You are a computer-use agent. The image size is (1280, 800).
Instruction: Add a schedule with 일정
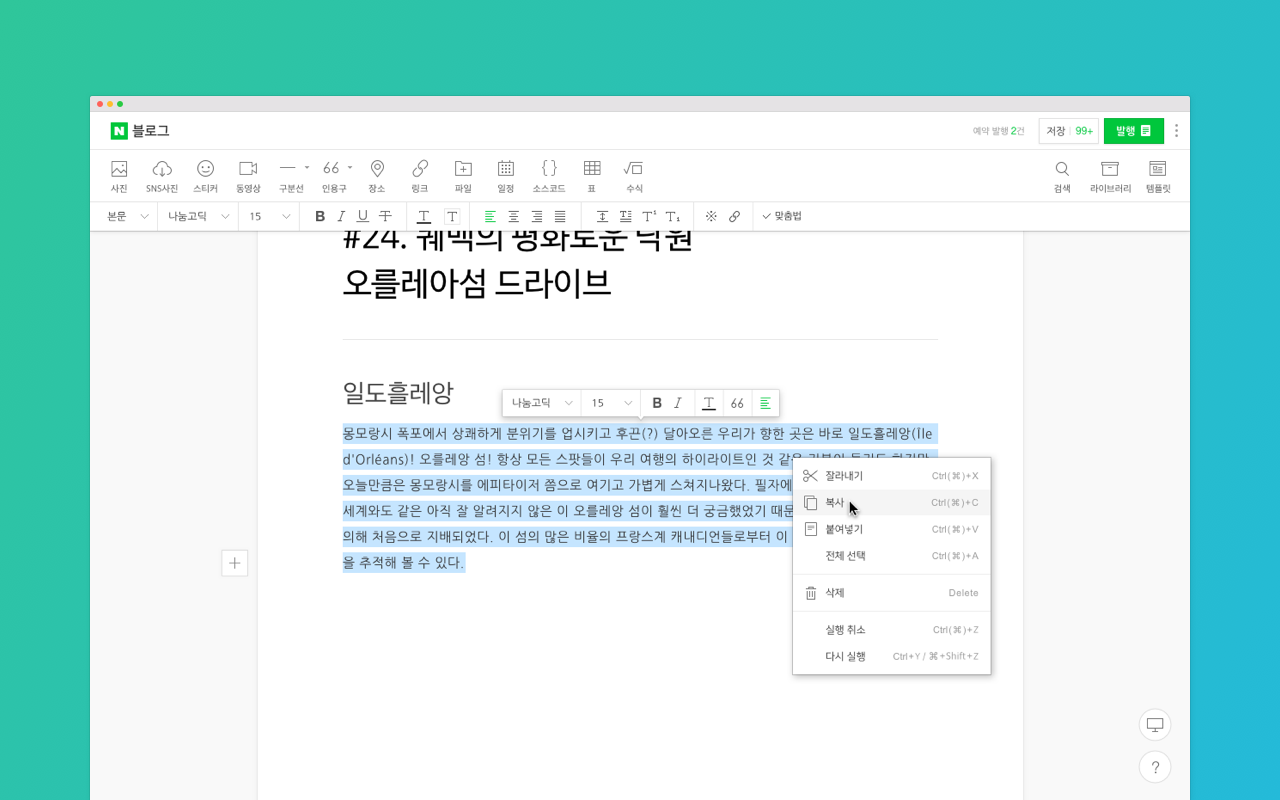click(x=506, y=176)
